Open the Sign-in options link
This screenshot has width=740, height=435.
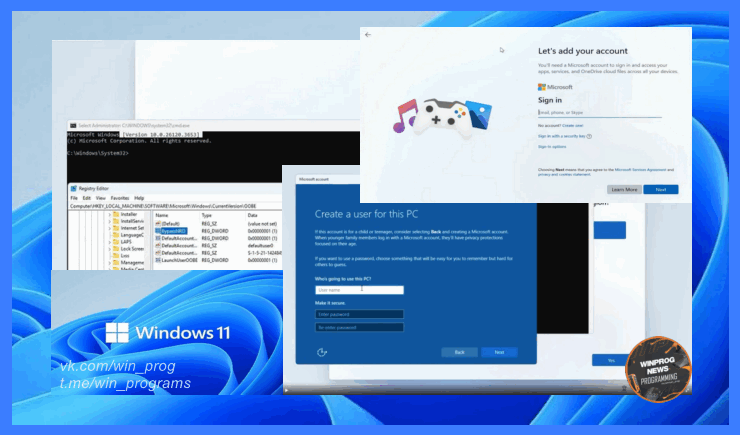click(552, 147)
